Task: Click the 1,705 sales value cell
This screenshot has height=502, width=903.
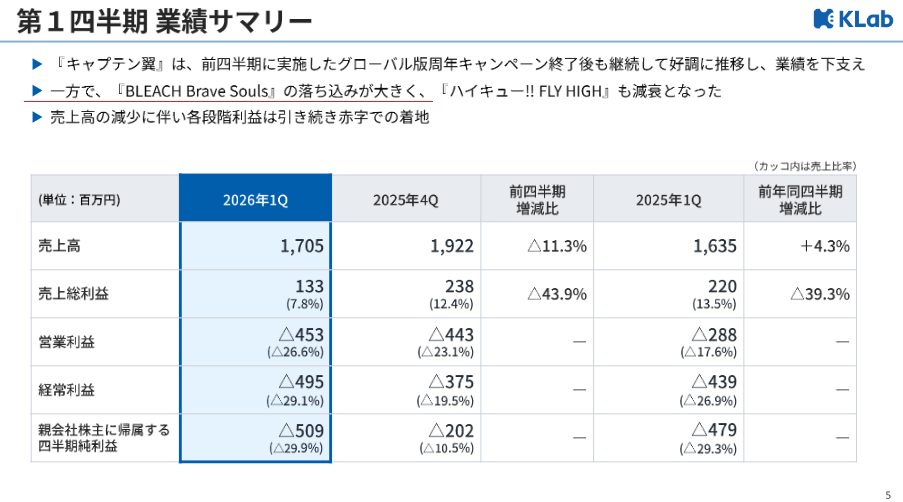Action: 302,246
